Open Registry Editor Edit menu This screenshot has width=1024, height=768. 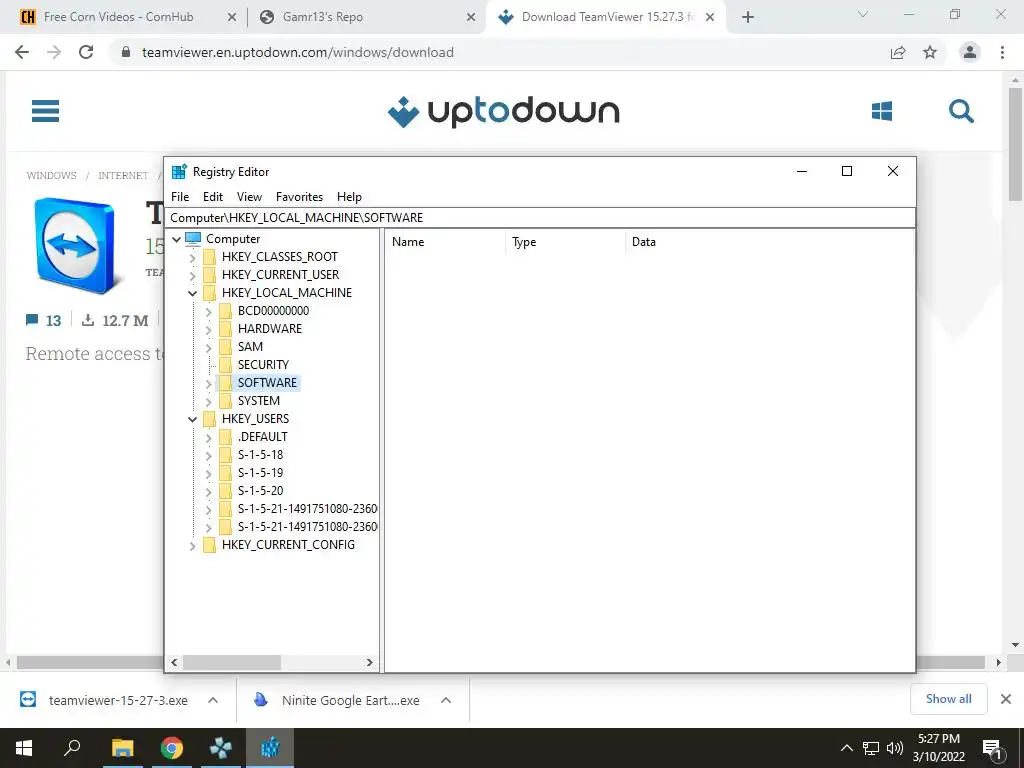[x=213, y=197]
